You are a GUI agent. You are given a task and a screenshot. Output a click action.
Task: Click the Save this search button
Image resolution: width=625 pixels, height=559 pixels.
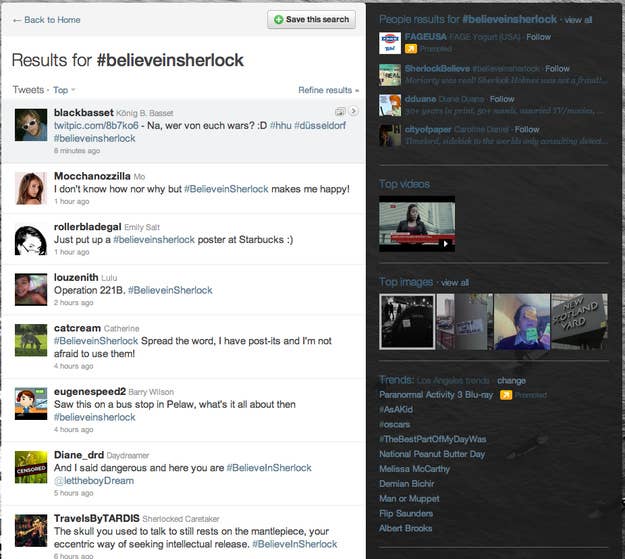311,20
